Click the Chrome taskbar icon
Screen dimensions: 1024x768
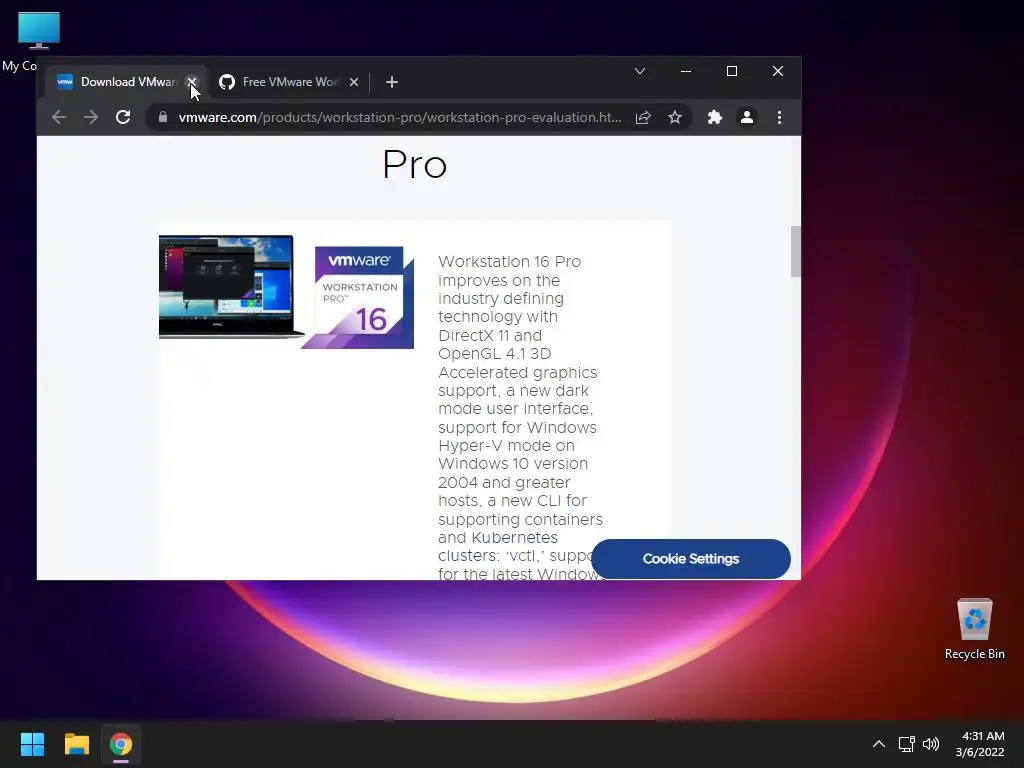121,744
